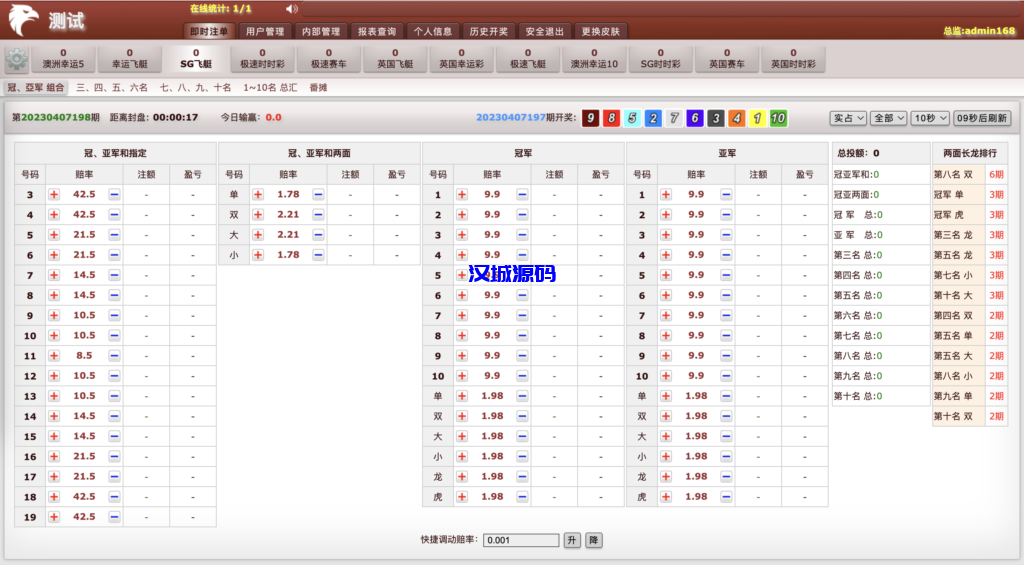
Task: Increase odds for 虎 in 冠军
Action: pyautogui.click(x=462, y=497)
